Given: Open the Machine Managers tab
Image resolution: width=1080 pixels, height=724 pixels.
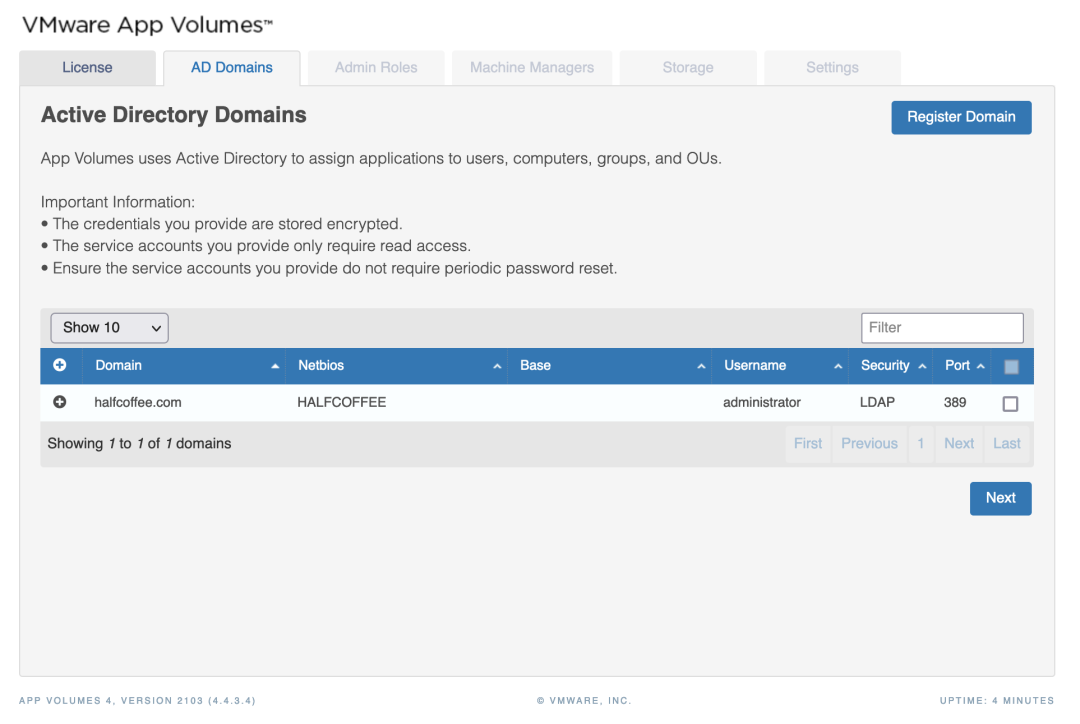Looking at the screenshot, I should (532, 68).
